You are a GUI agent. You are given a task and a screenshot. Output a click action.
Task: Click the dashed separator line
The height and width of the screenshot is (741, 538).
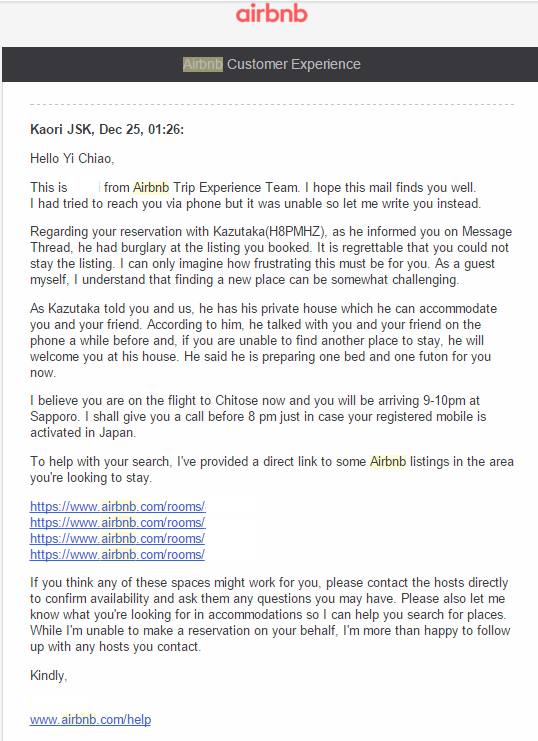[x=272, y=104]
